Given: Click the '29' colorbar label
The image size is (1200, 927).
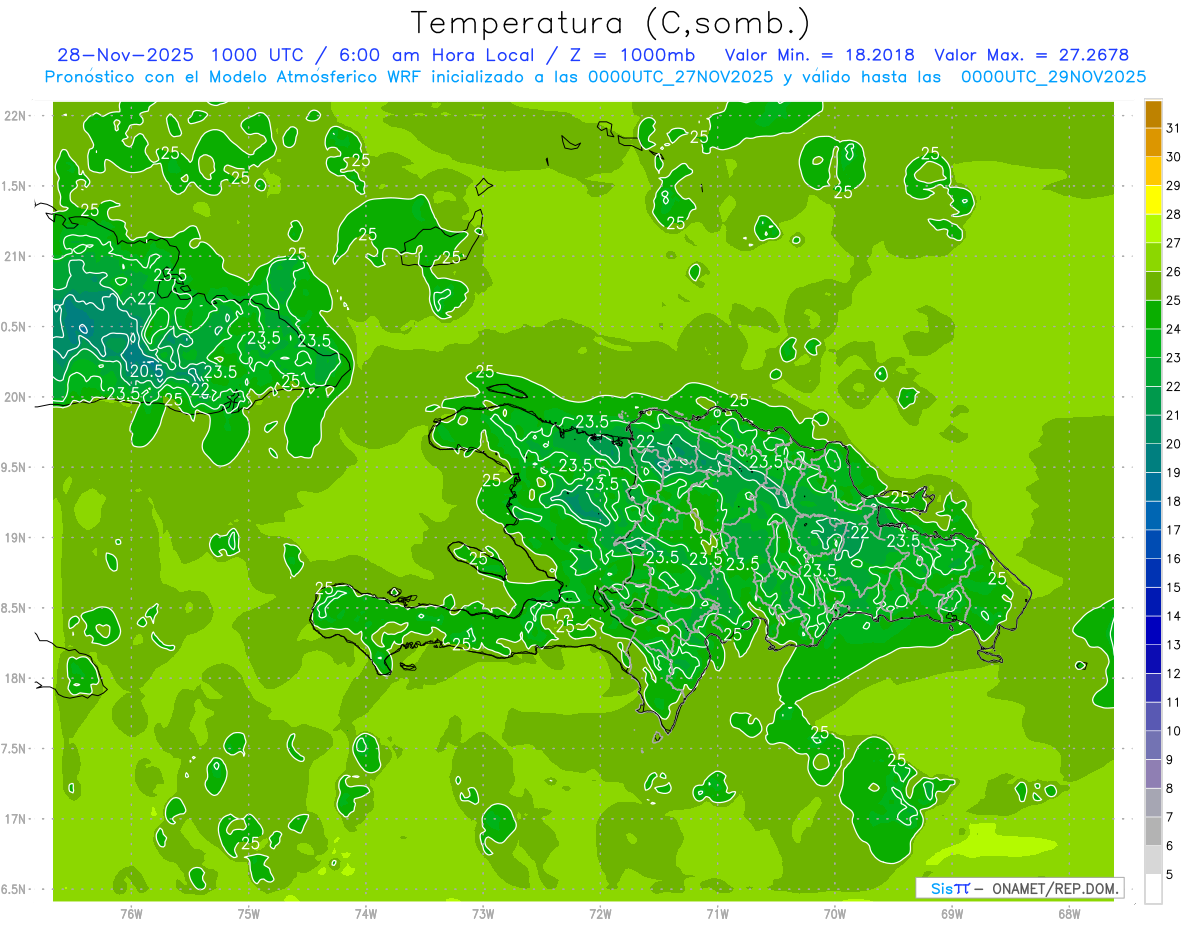Looking at the screenshot, I should pyautogui.click(x=1174, y=186).
